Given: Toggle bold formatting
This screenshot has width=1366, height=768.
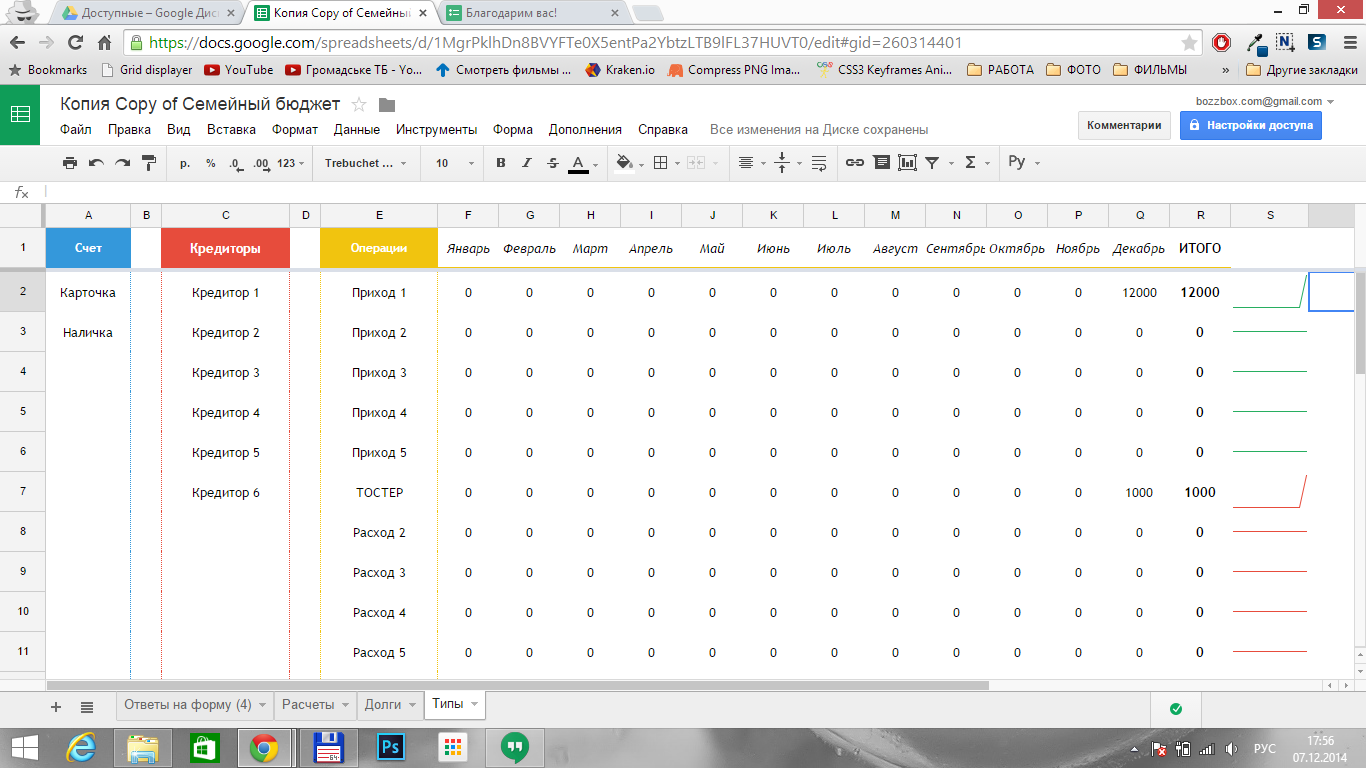Looking at the screenshot, I should coord(501,163).
